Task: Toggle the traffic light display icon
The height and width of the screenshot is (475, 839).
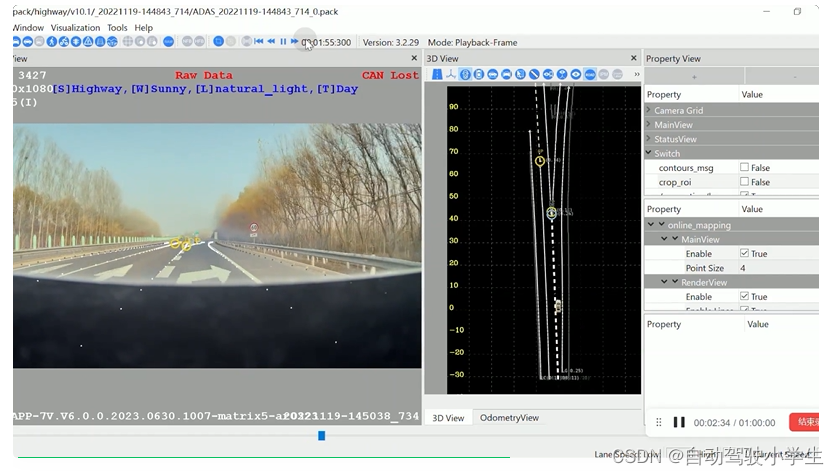Action: click(x=76, y=42)
